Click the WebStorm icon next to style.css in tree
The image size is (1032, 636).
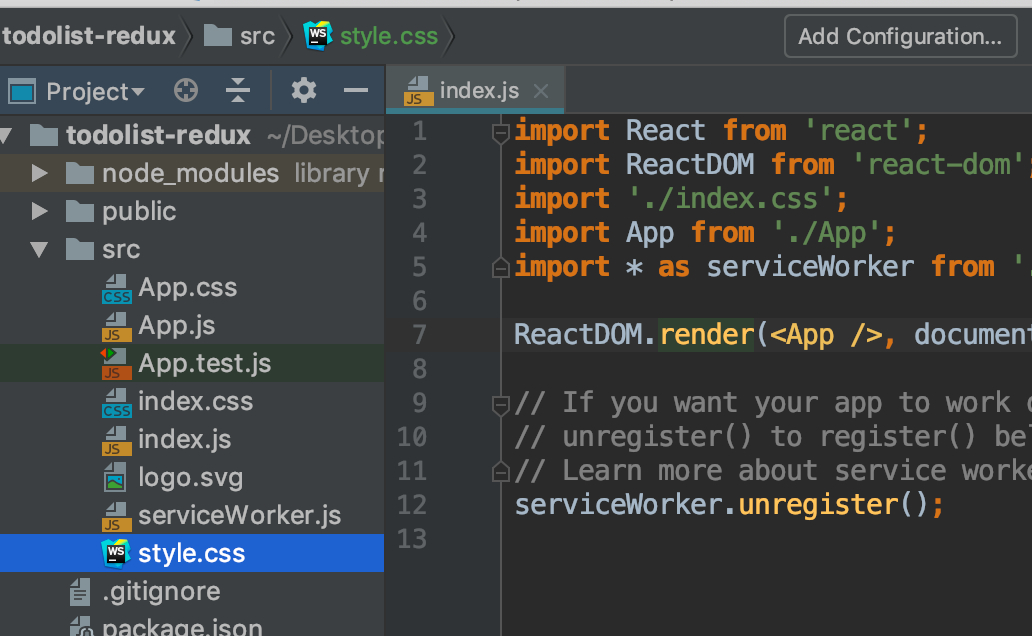click(116, 553)
